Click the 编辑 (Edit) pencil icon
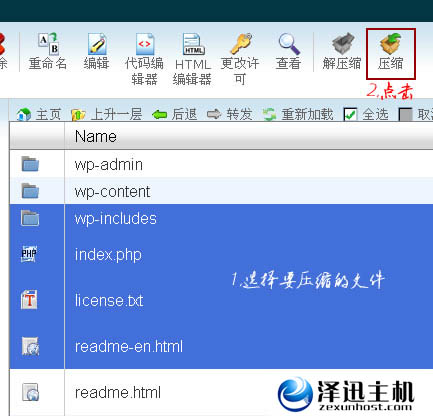This screenshot has width=433, height=416. [97, 44]
